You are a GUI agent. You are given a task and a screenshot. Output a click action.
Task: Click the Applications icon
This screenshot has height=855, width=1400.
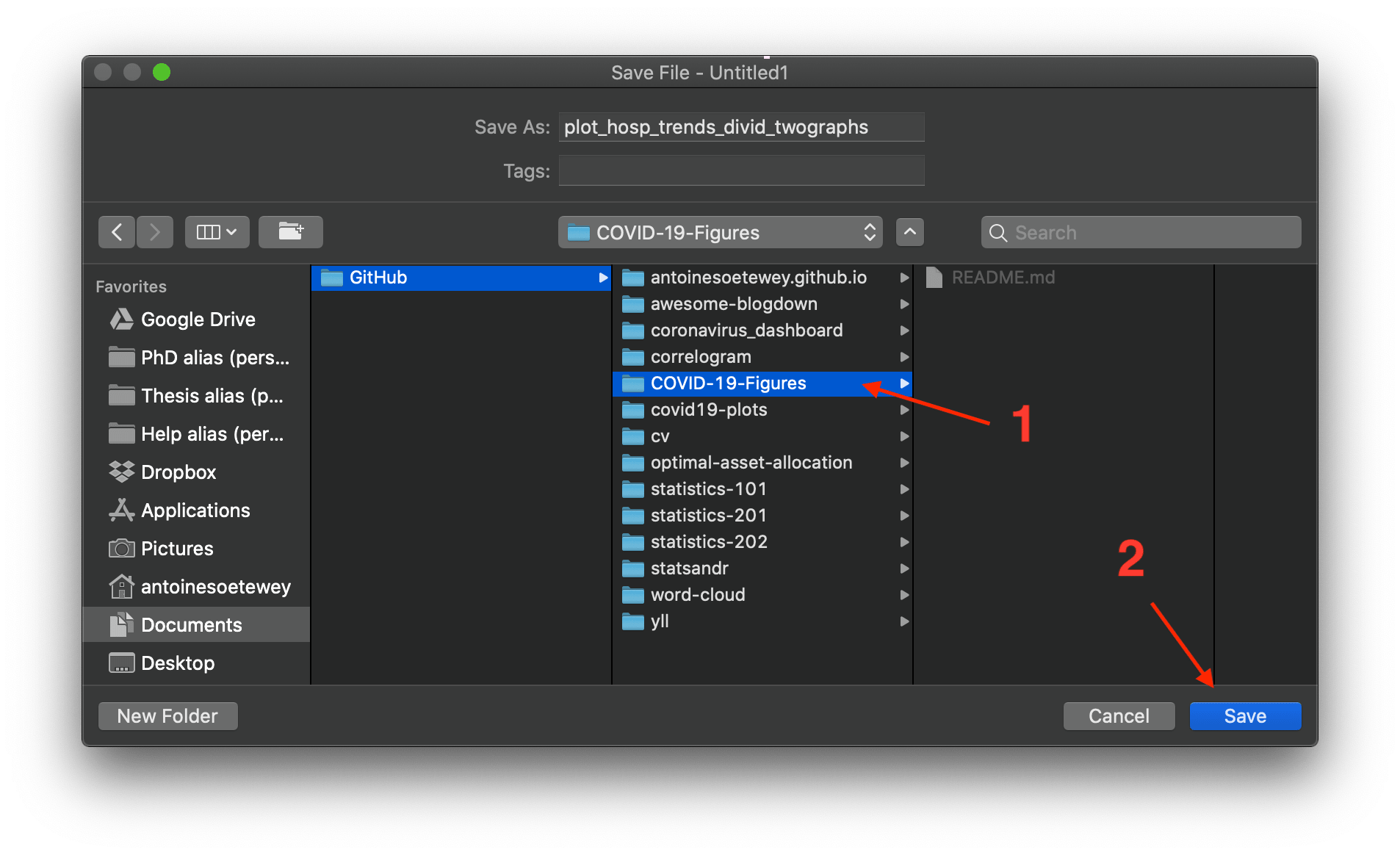tap(121, 510)
